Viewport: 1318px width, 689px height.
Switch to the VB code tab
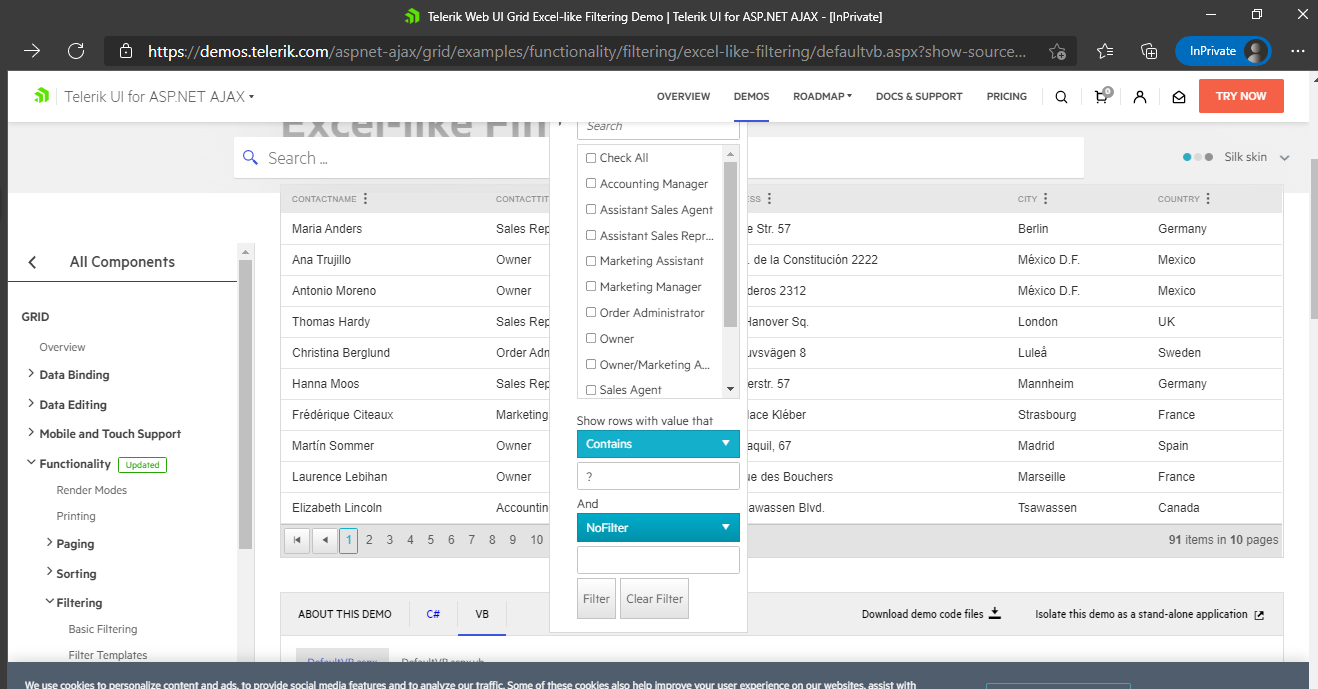point(482,614)
